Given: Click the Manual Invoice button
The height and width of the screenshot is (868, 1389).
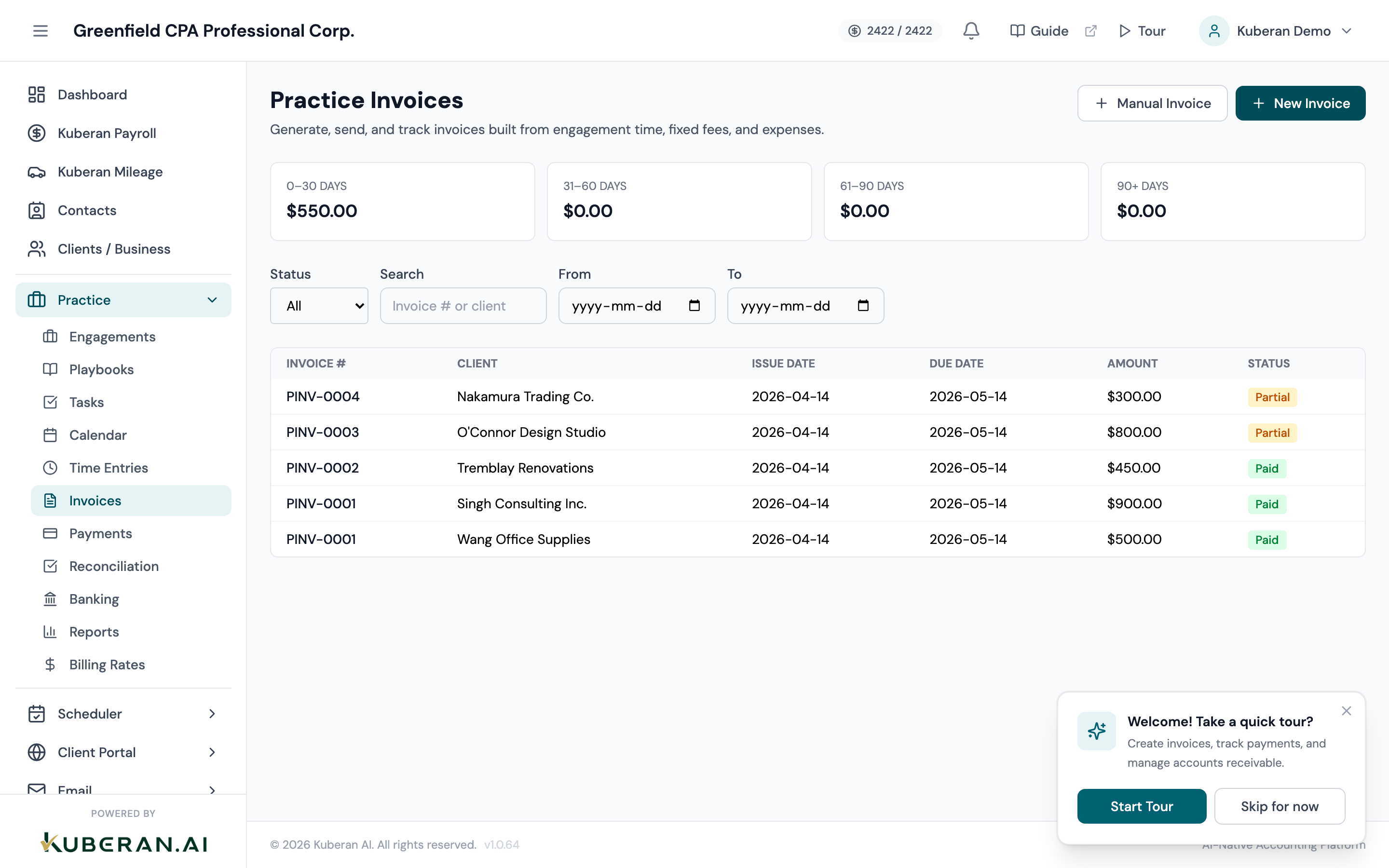Looking at the screenshot, I should 1152,103.
